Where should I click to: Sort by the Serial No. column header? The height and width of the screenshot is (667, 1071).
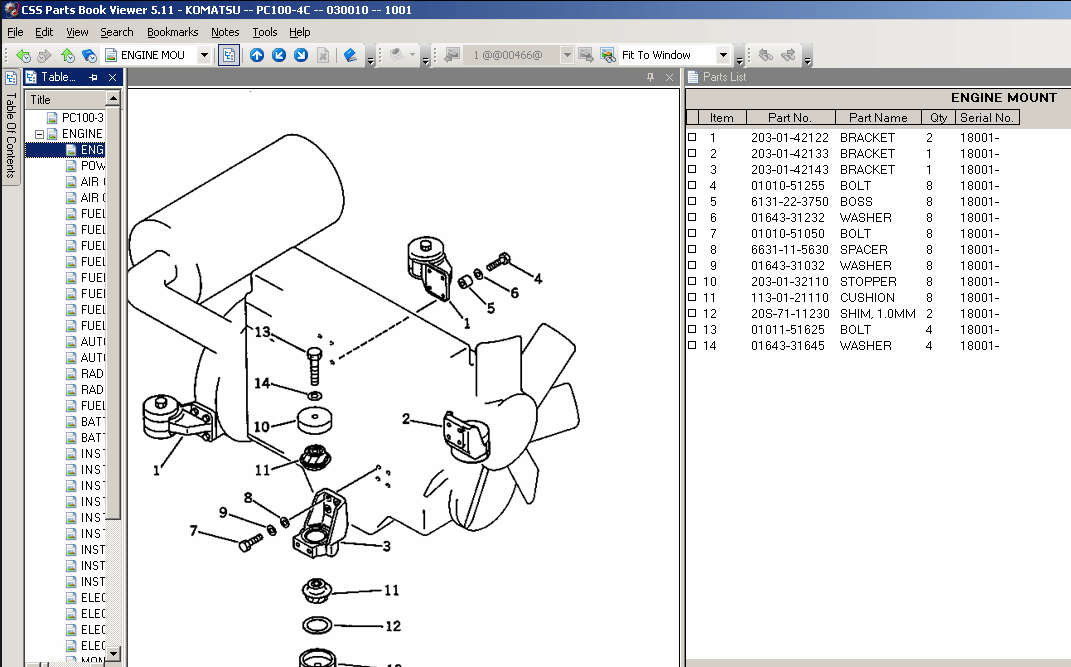[987, 117]
